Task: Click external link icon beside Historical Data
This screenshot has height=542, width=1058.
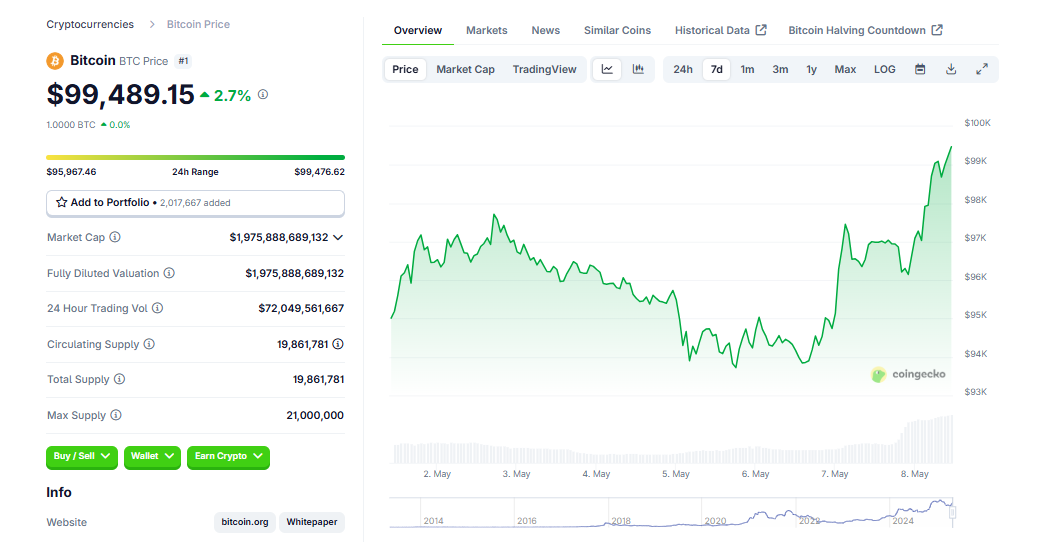Action: pyautogui.click(x=761, y=30)
